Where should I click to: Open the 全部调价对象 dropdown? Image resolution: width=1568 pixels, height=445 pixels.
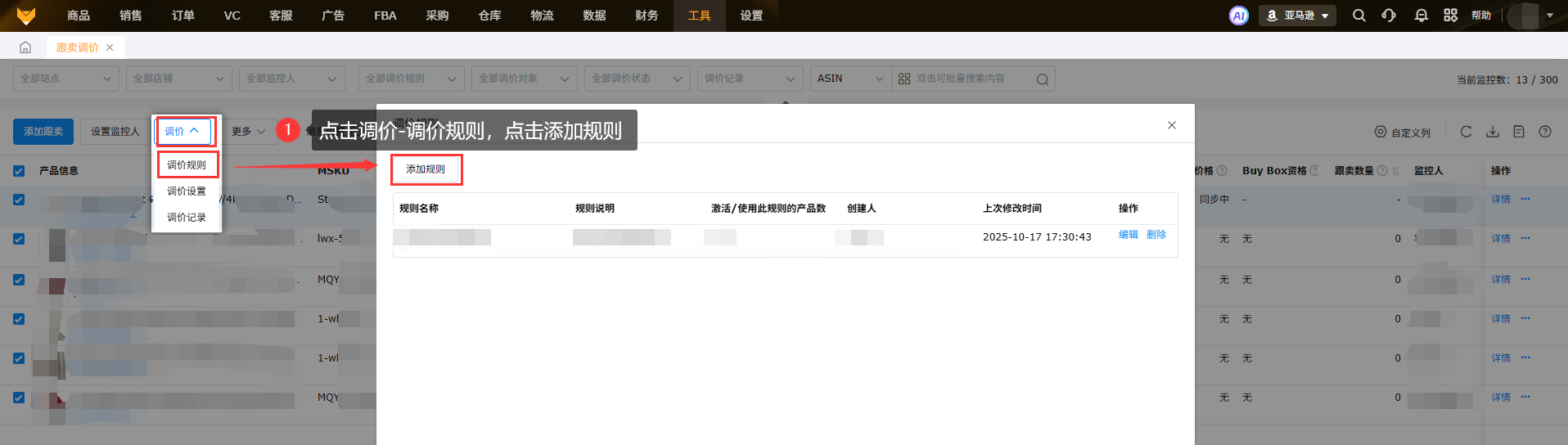pyautogui.click(x=525, y=79)
